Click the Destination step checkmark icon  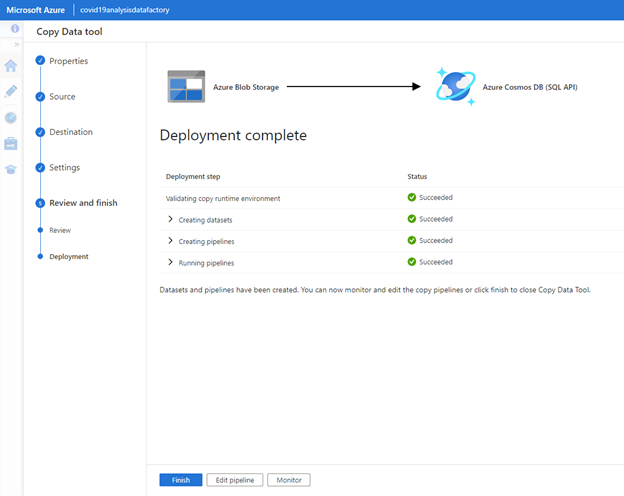pyautogui.click(x=40, y=132)
